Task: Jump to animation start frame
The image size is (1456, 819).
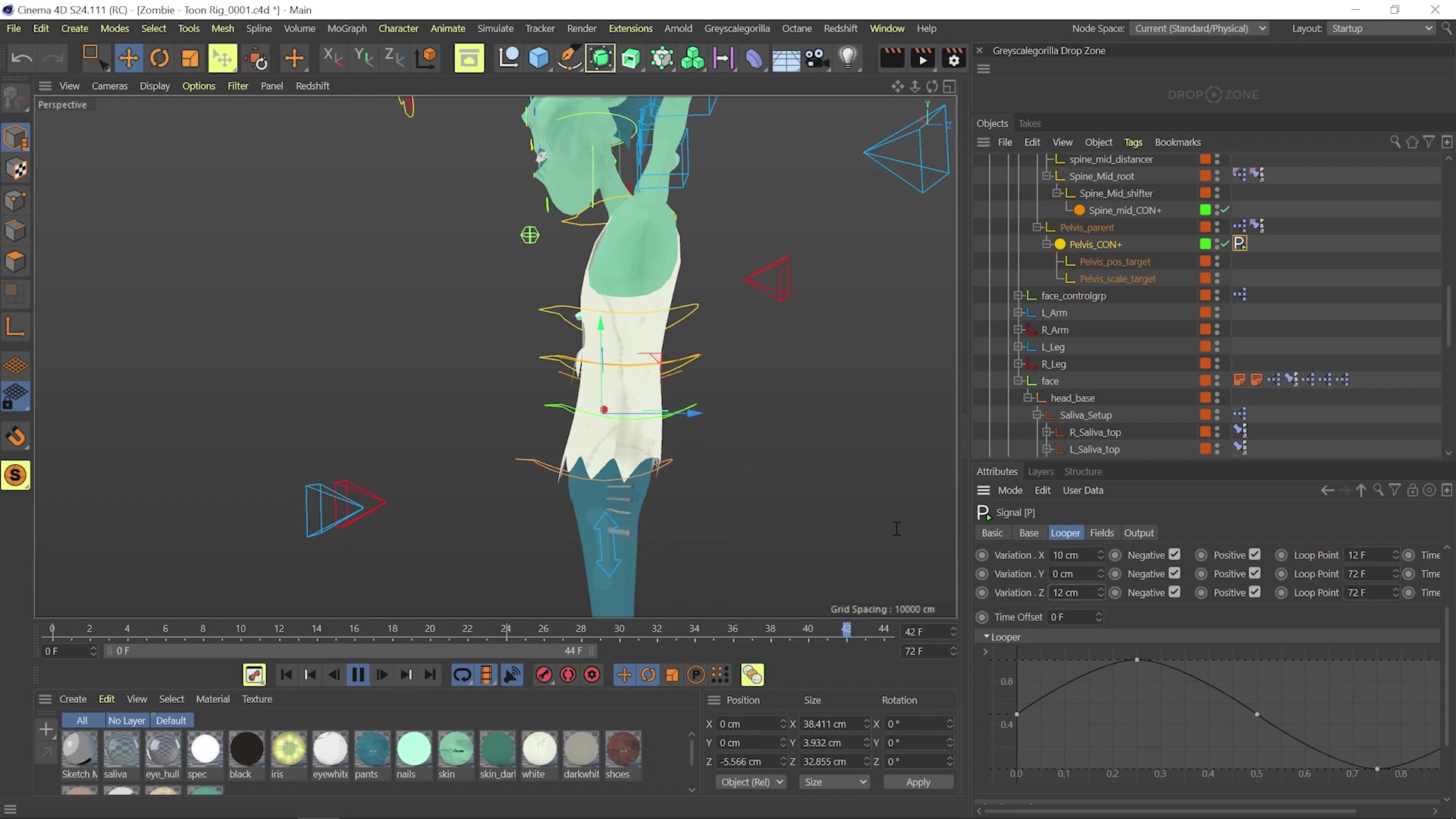Action: [x=286, y=675]
